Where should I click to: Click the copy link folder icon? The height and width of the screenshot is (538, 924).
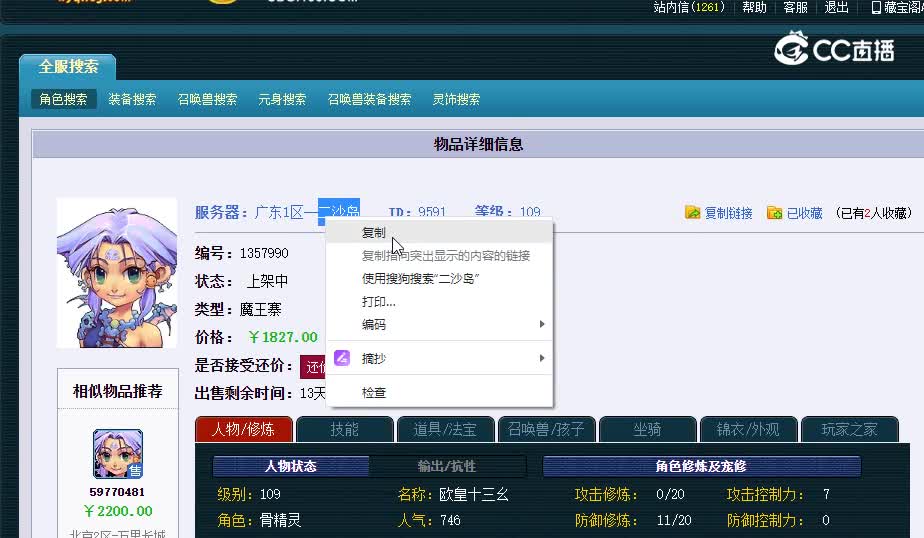coord(692,212)
